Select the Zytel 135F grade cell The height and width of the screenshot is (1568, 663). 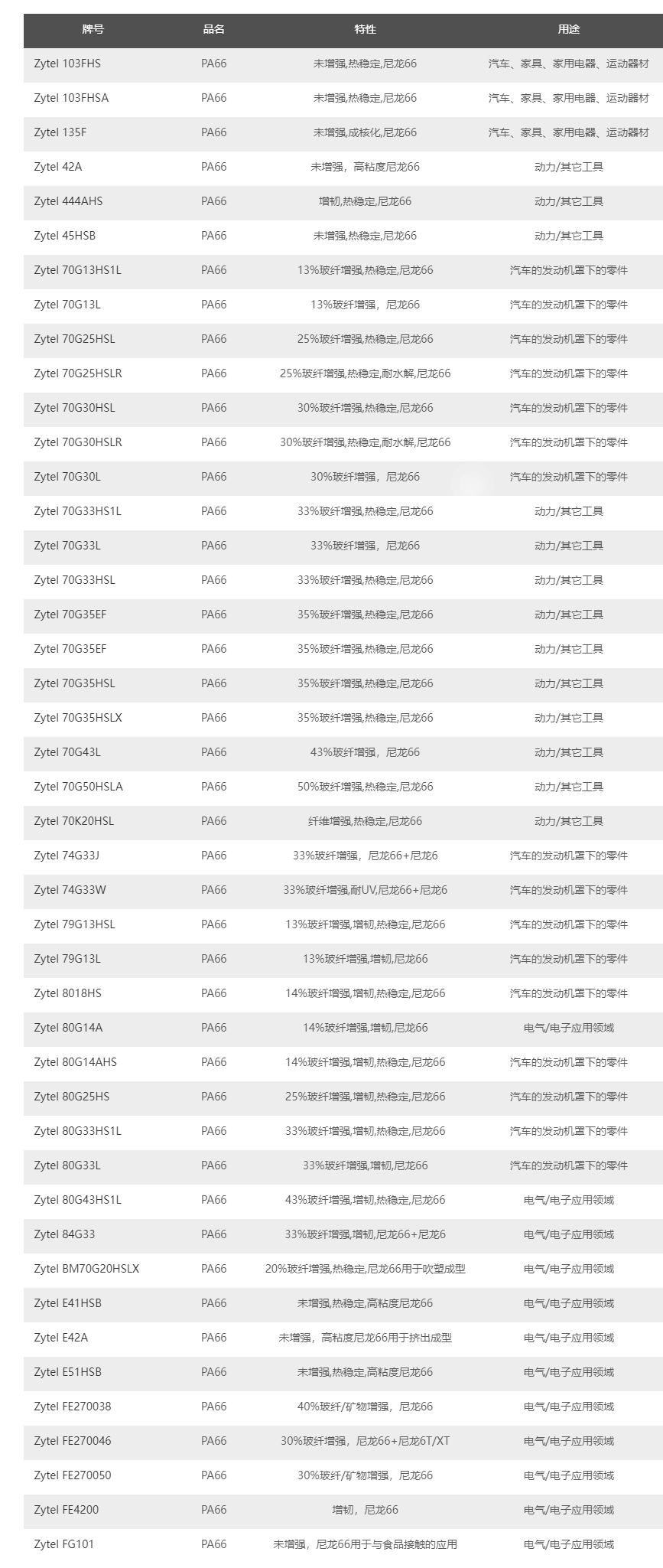pos(60,132)
